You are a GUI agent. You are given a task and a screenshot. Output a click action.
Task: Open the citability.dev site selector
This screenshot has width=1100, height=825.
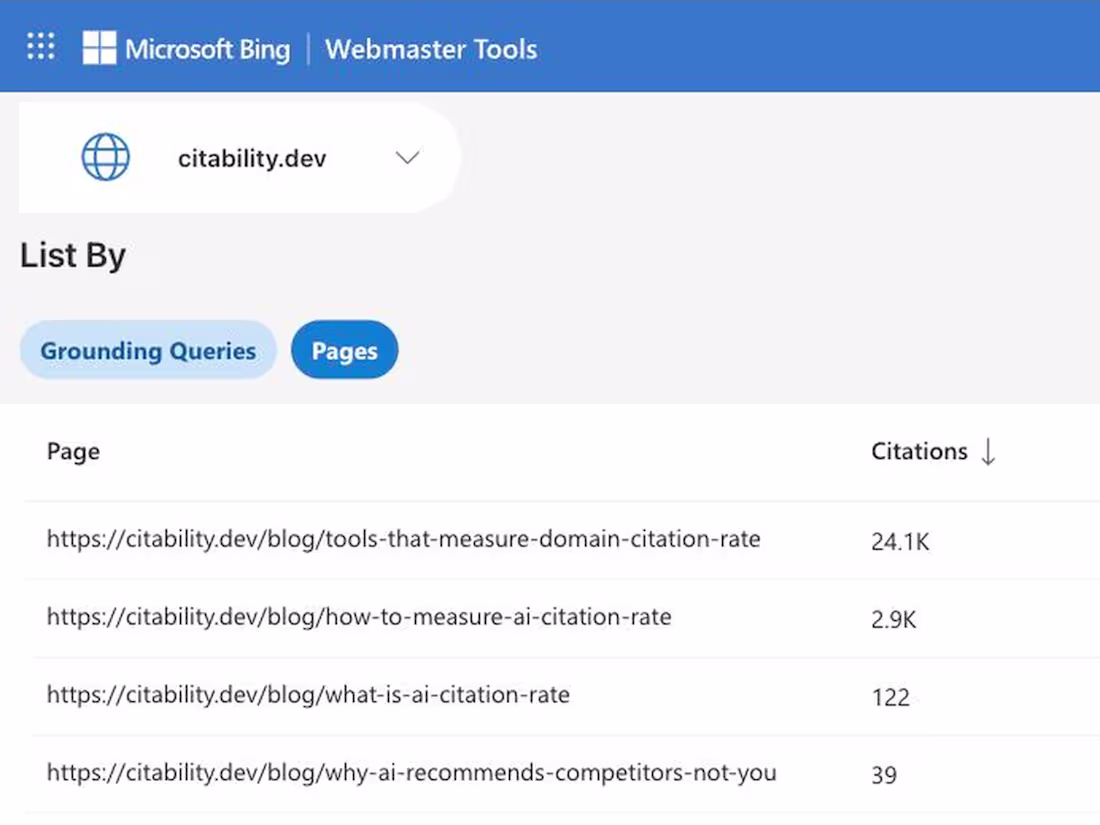click(239, 158)
